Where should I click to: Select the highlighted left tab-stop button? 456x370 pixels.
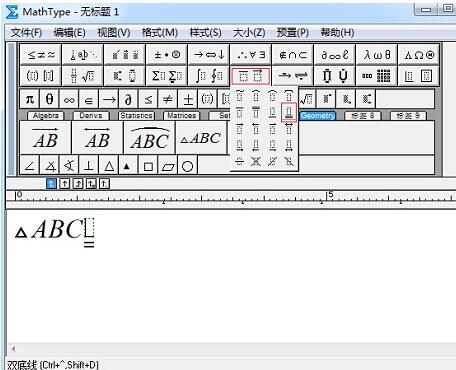(51, 183)
